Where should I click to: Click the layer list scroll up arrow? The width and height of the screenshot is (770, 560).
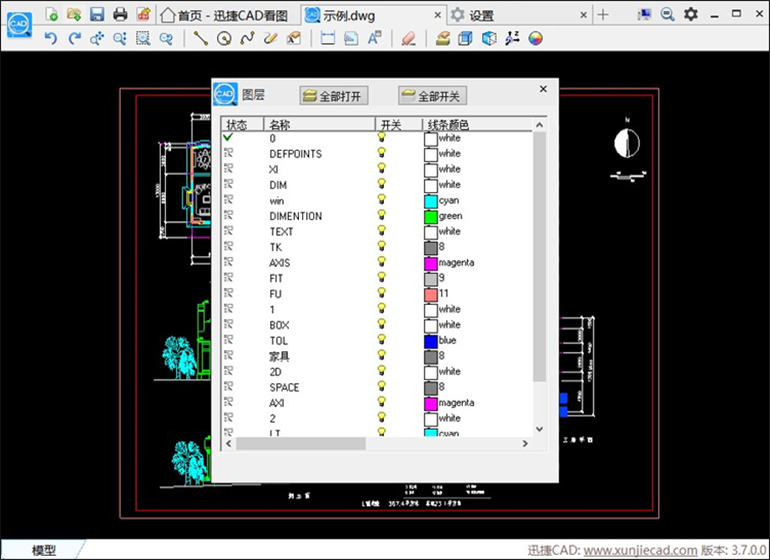[539, 125]
